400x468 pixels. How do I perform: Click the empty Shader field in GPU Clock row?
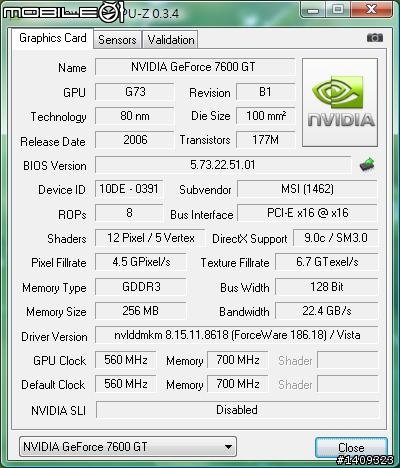[x=348, y=360]
